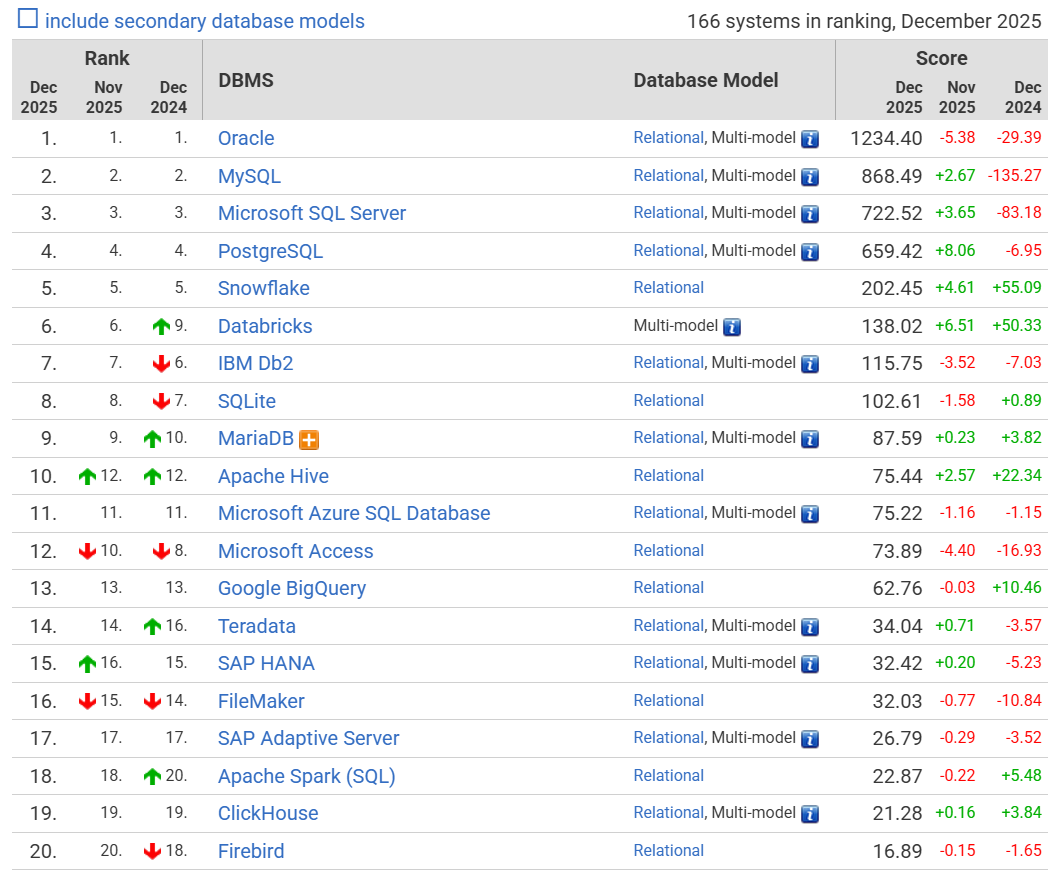This screenshot has height=871, width=1064.
Task: Click info icon in the IBM Db2 row
Action: [x=810, y=364]
